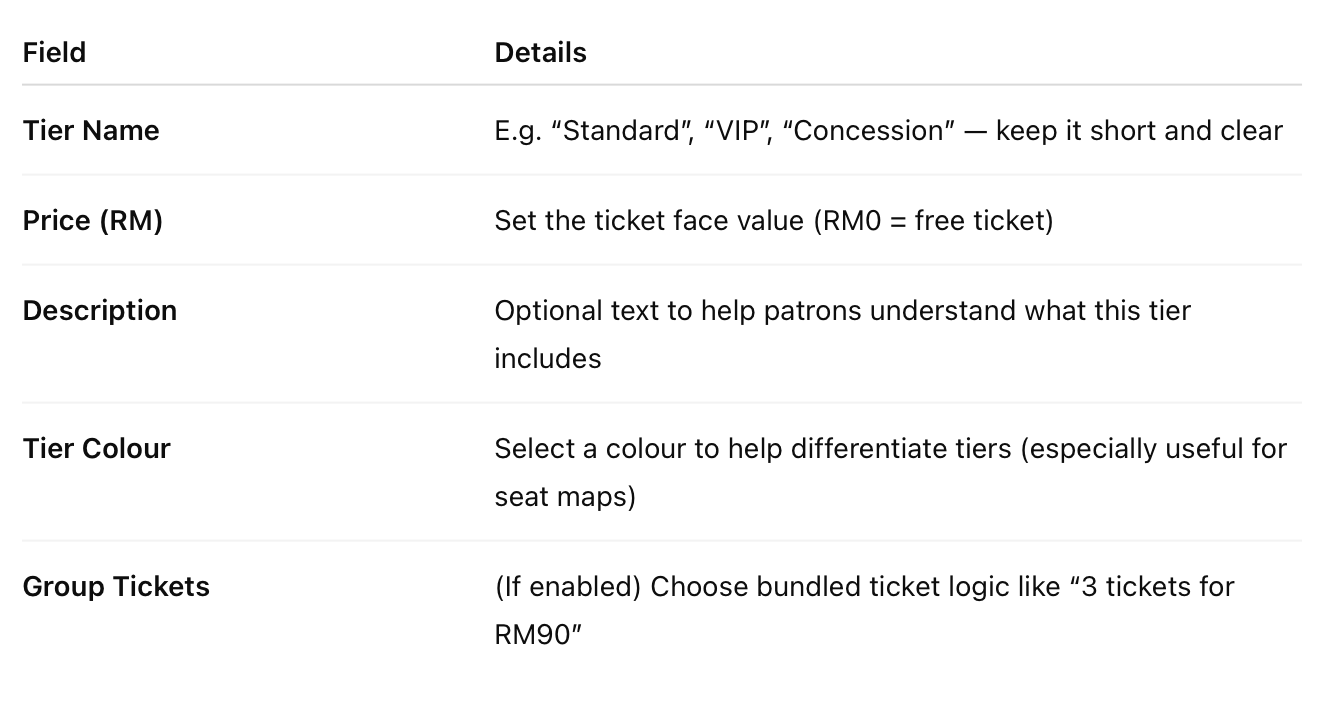Click the "(If enabled)" text in Group Tickets
This screenshot has width=1326, height=706.
[x=567, y=586]
